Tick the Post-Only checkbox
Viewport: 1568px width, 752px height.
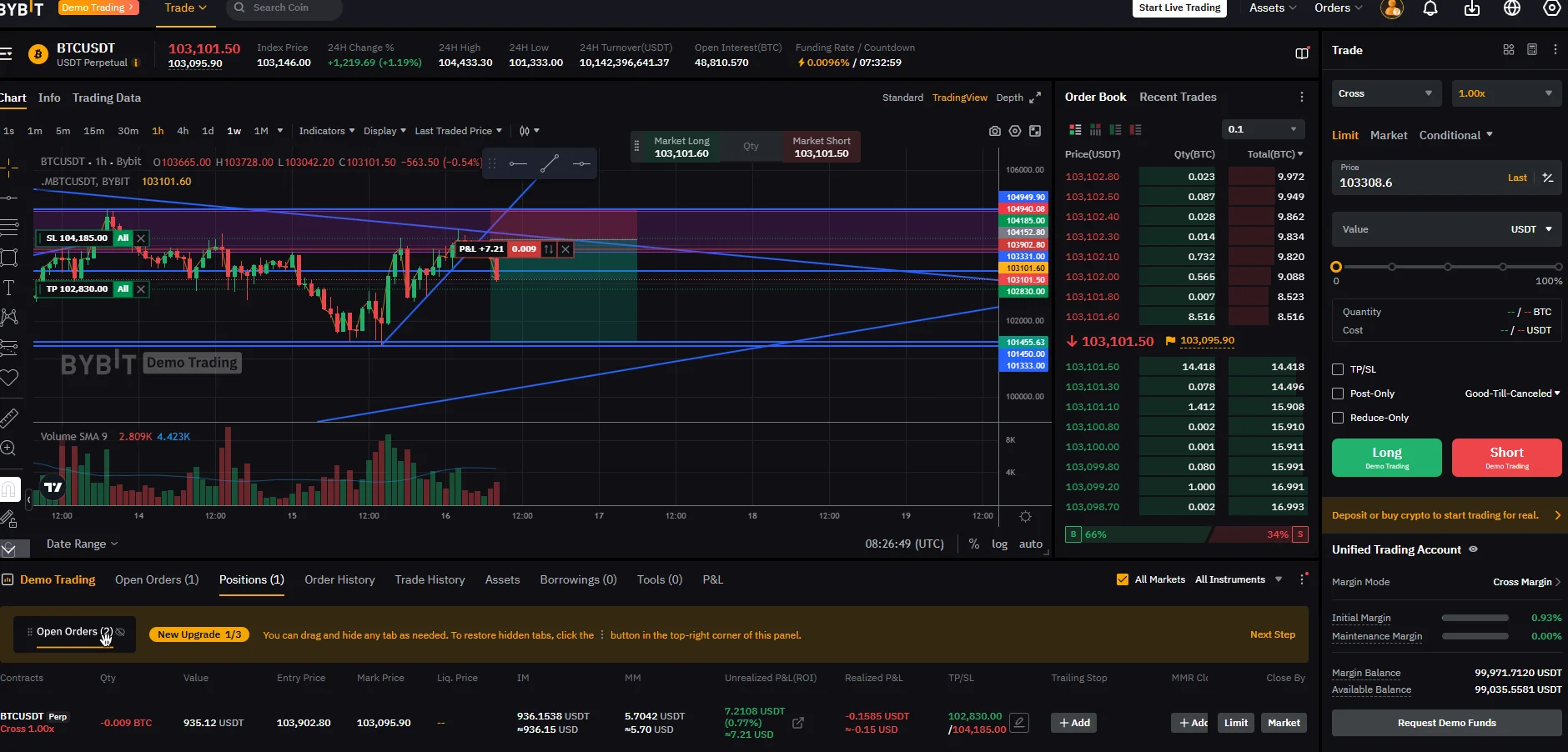click(1338, 394)
